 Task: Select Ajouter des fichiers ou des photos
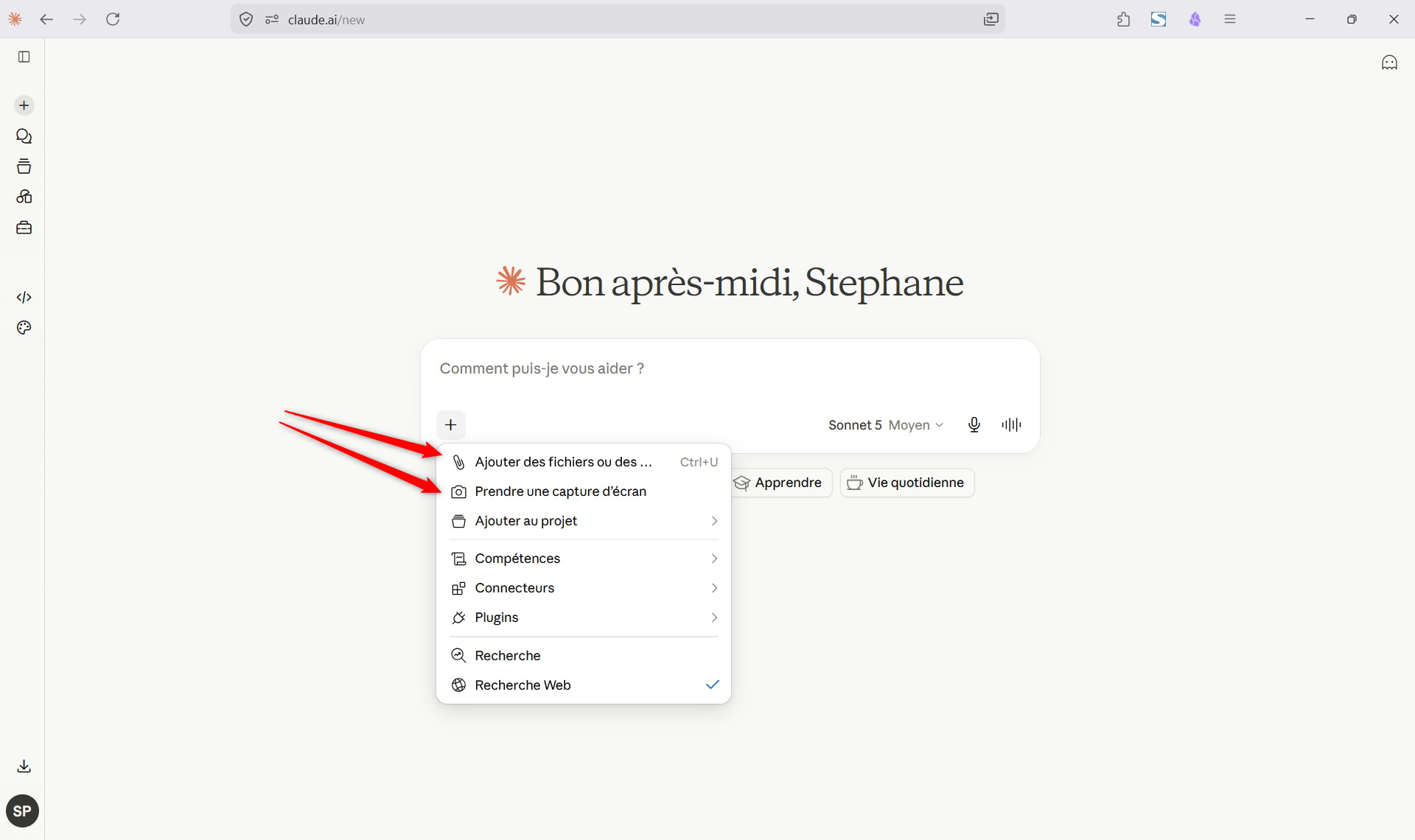click(584, 462)
